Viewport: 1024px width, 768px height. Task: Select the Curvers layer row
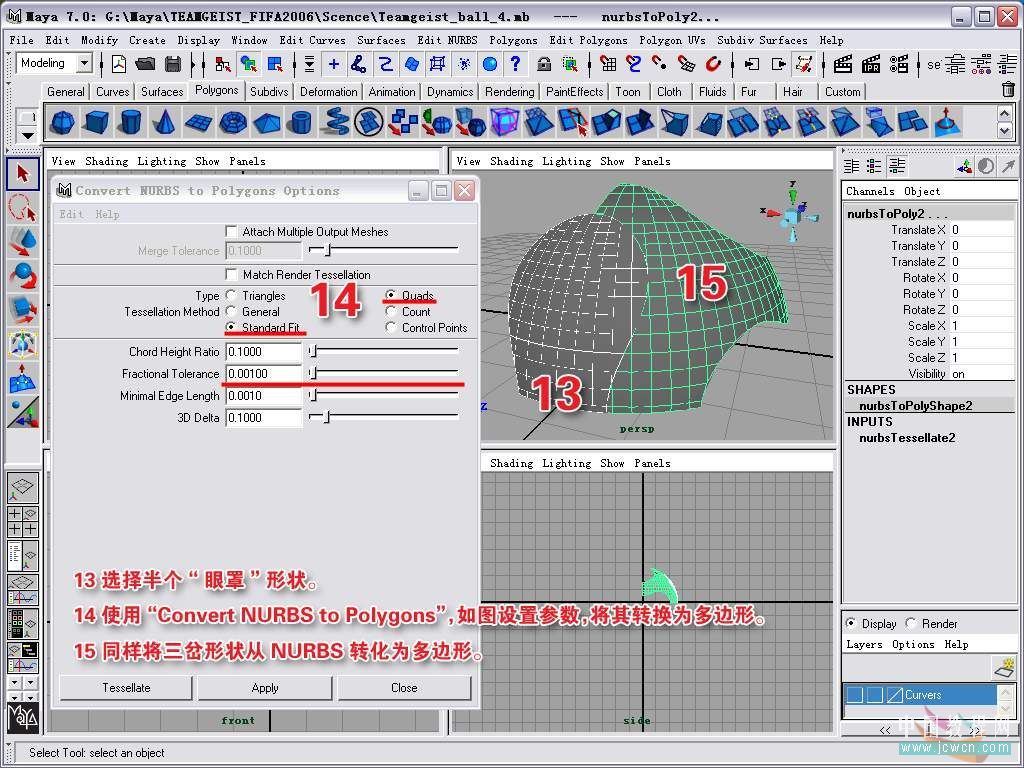920,695
